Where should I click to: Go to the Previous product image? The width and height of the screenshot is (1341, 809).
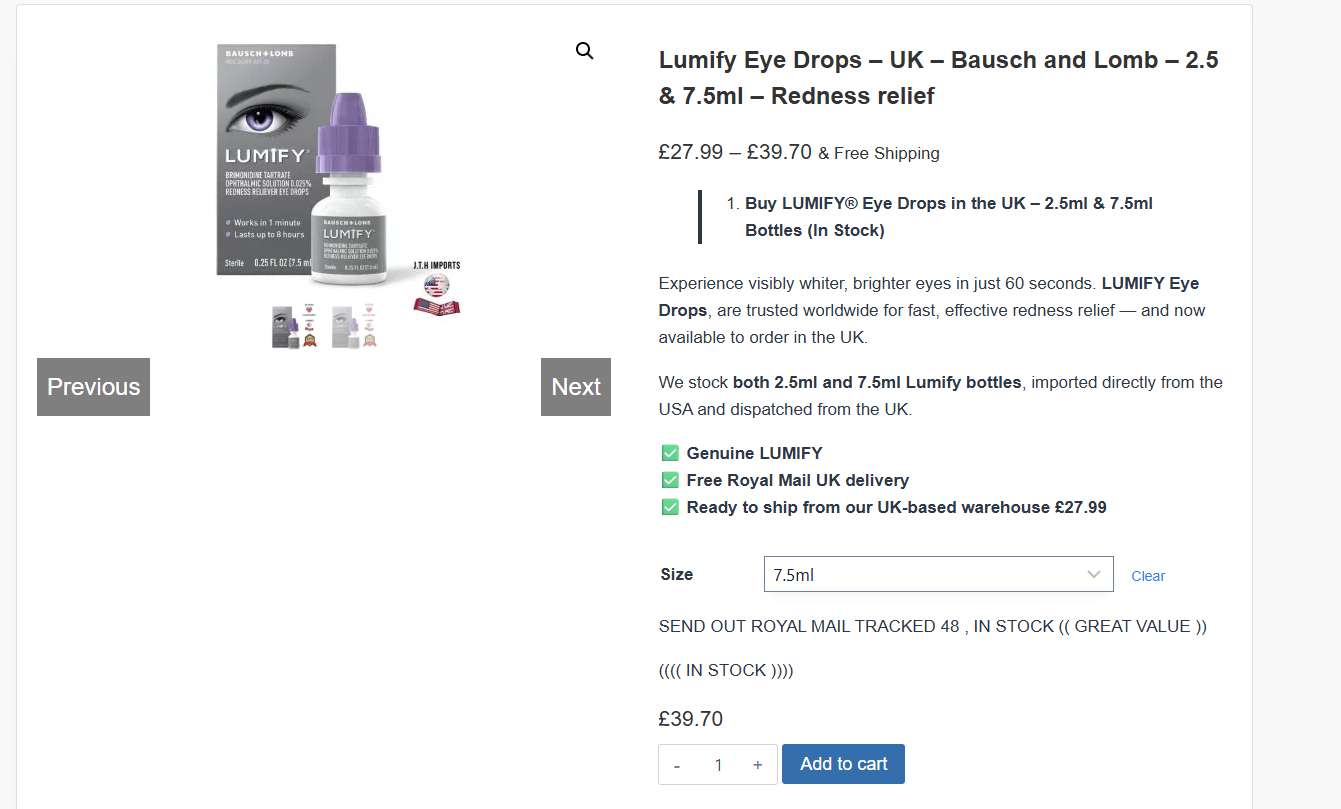coord(94,387)
